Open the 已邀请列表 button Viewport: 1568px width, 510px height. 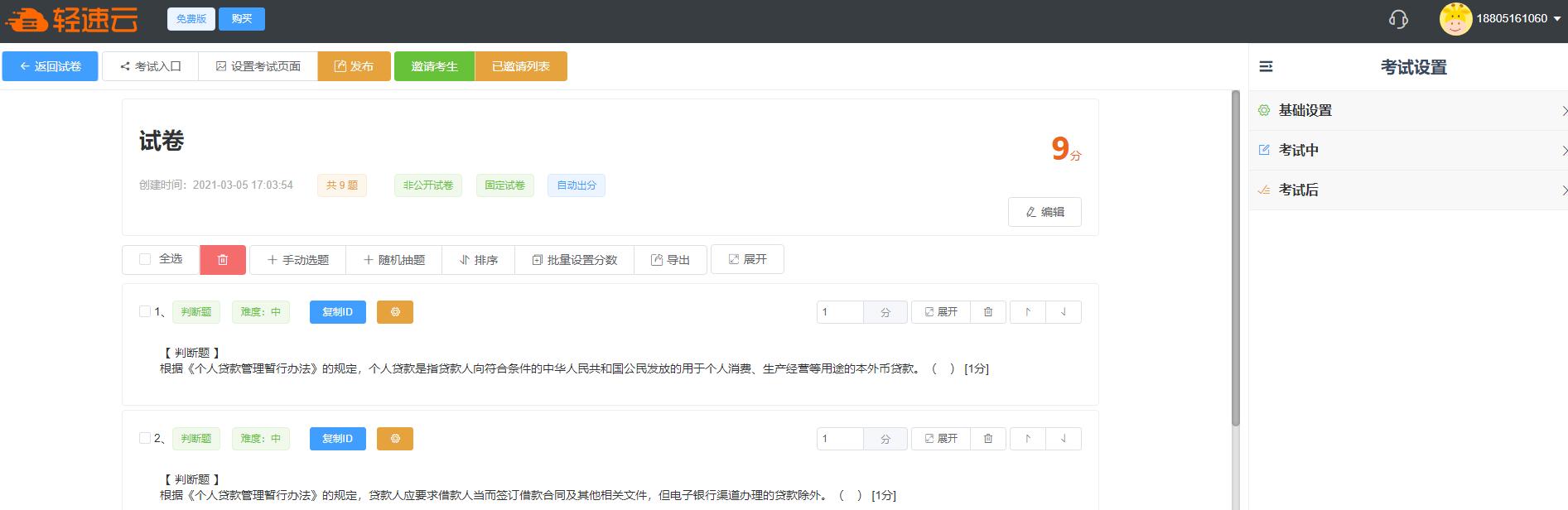point(521,66)
